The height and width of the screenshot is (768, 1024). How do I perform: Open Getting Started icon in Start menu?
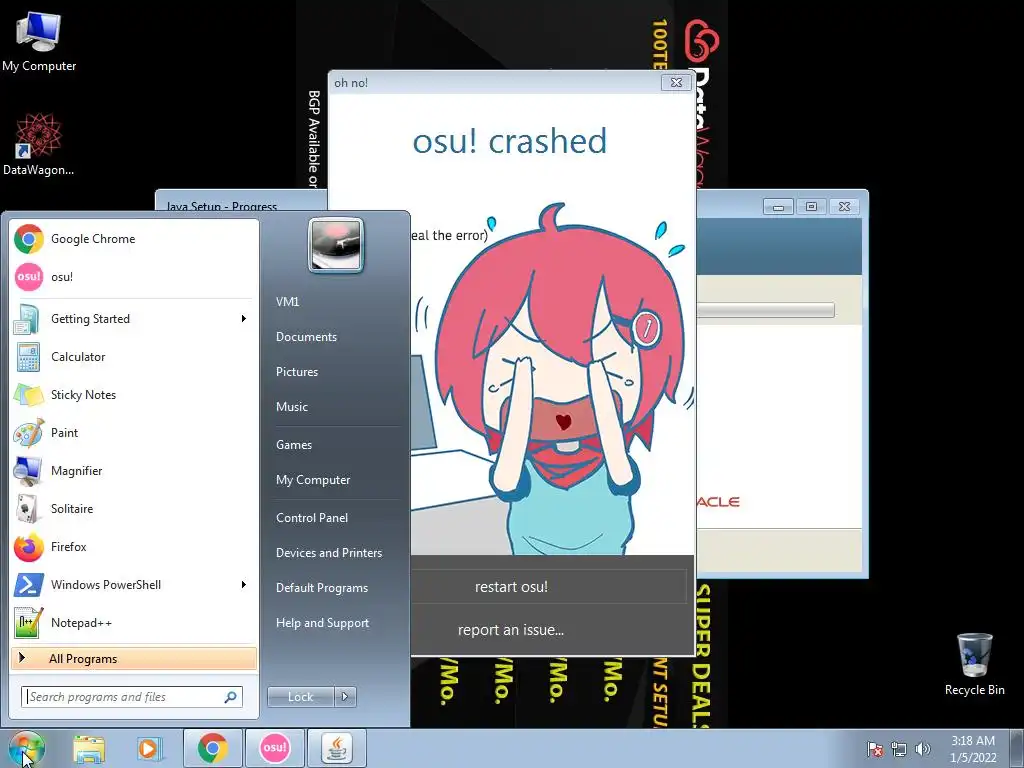(x=29, y=319)
